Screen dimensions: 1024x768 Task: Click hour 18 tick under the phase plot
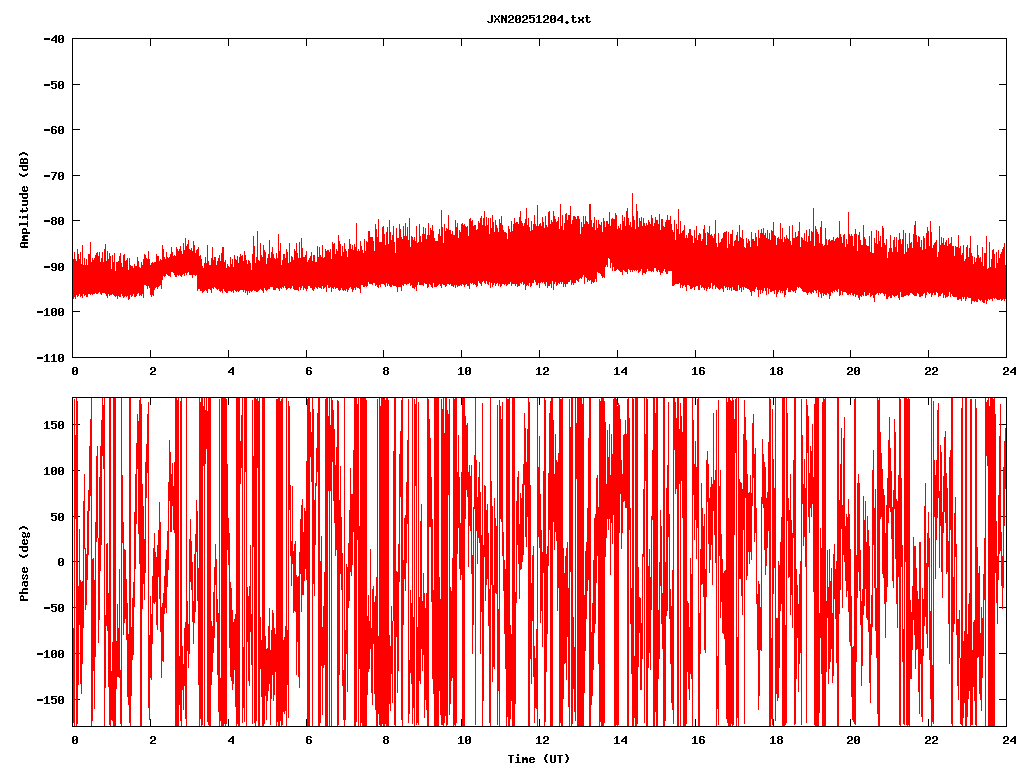pyautogui.click(x=773, y=740)
